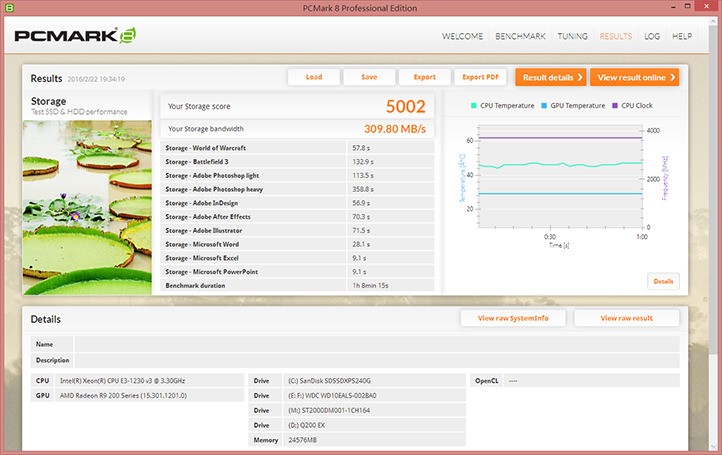Toggle the CPU Temperature legend swatch
The width and height of the screenshot is (722, 455).
[474, 105]
